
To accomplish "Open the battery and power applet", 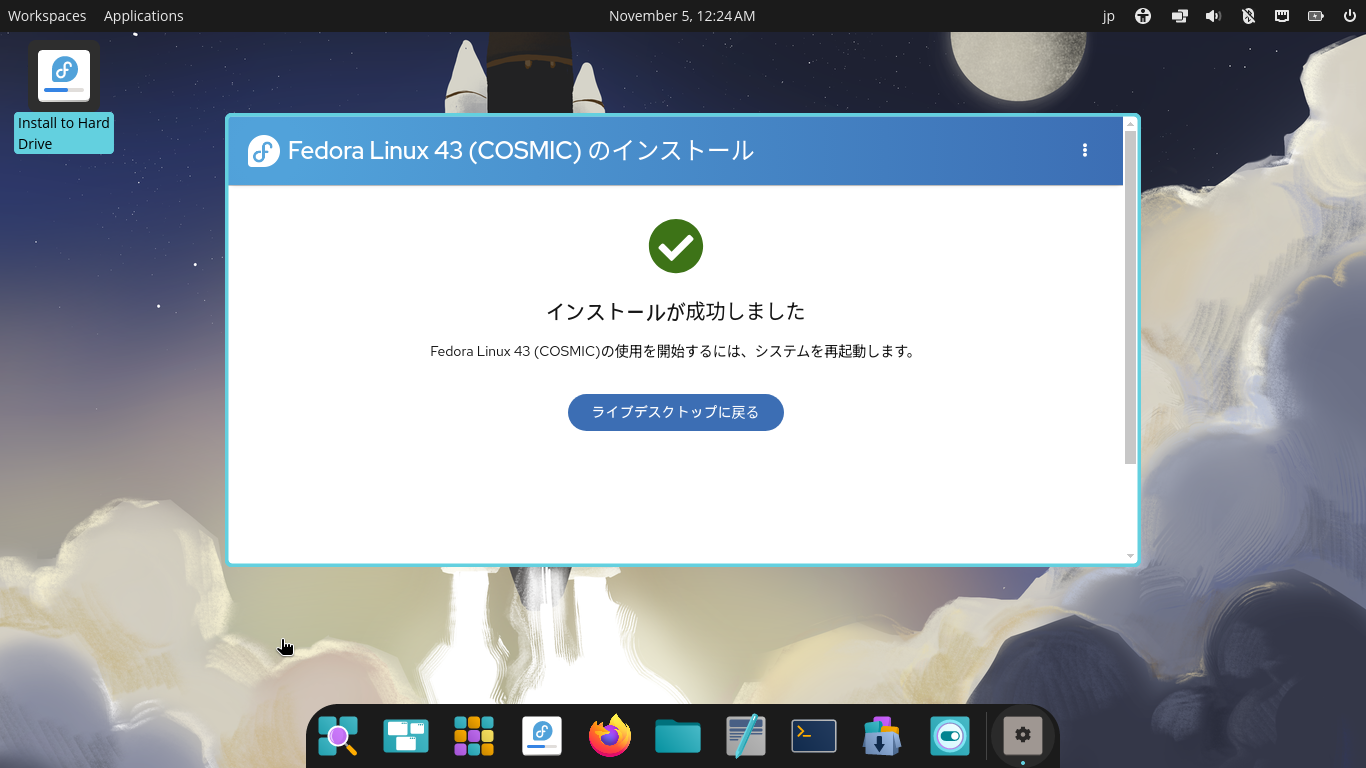I will 1316,16.
